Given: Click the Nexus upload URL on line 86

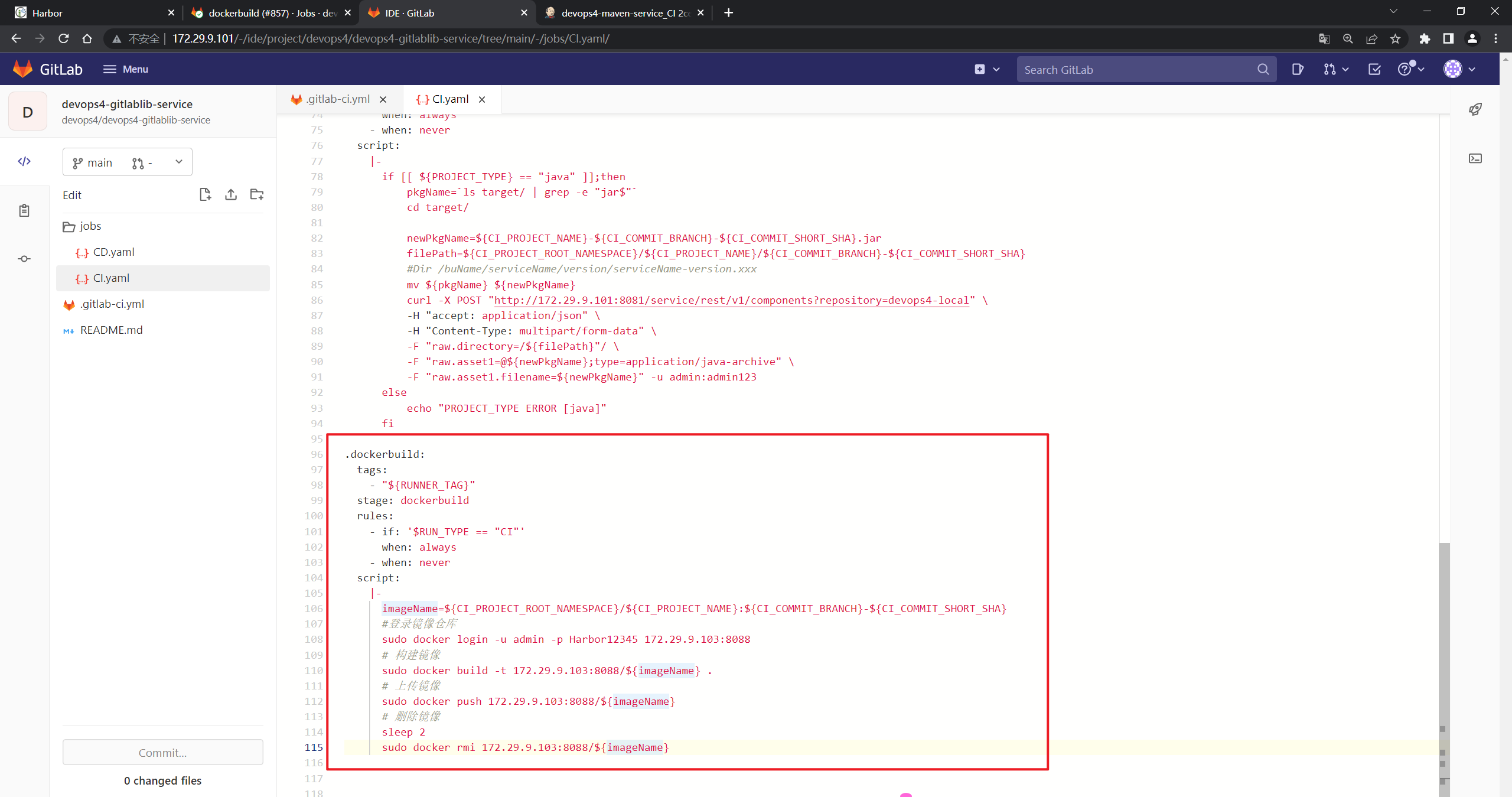Looking at the screenshot, I should coord(731,300).
